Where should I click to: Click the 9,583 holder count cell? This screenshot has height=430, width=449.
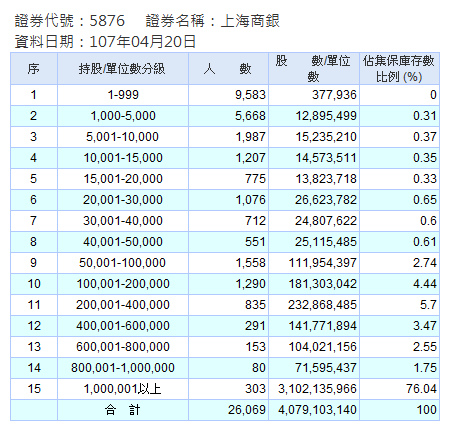point(228,95)
